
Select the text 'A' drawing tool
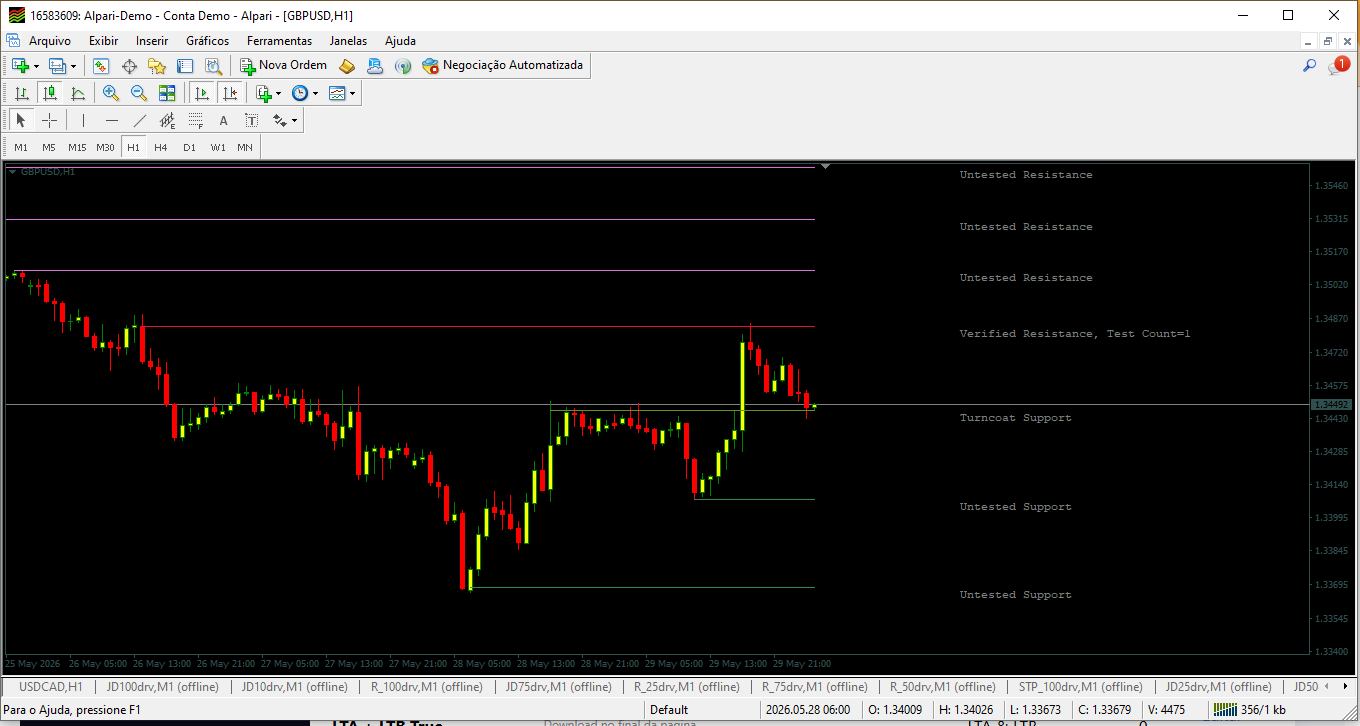click(x=223, y=120)
